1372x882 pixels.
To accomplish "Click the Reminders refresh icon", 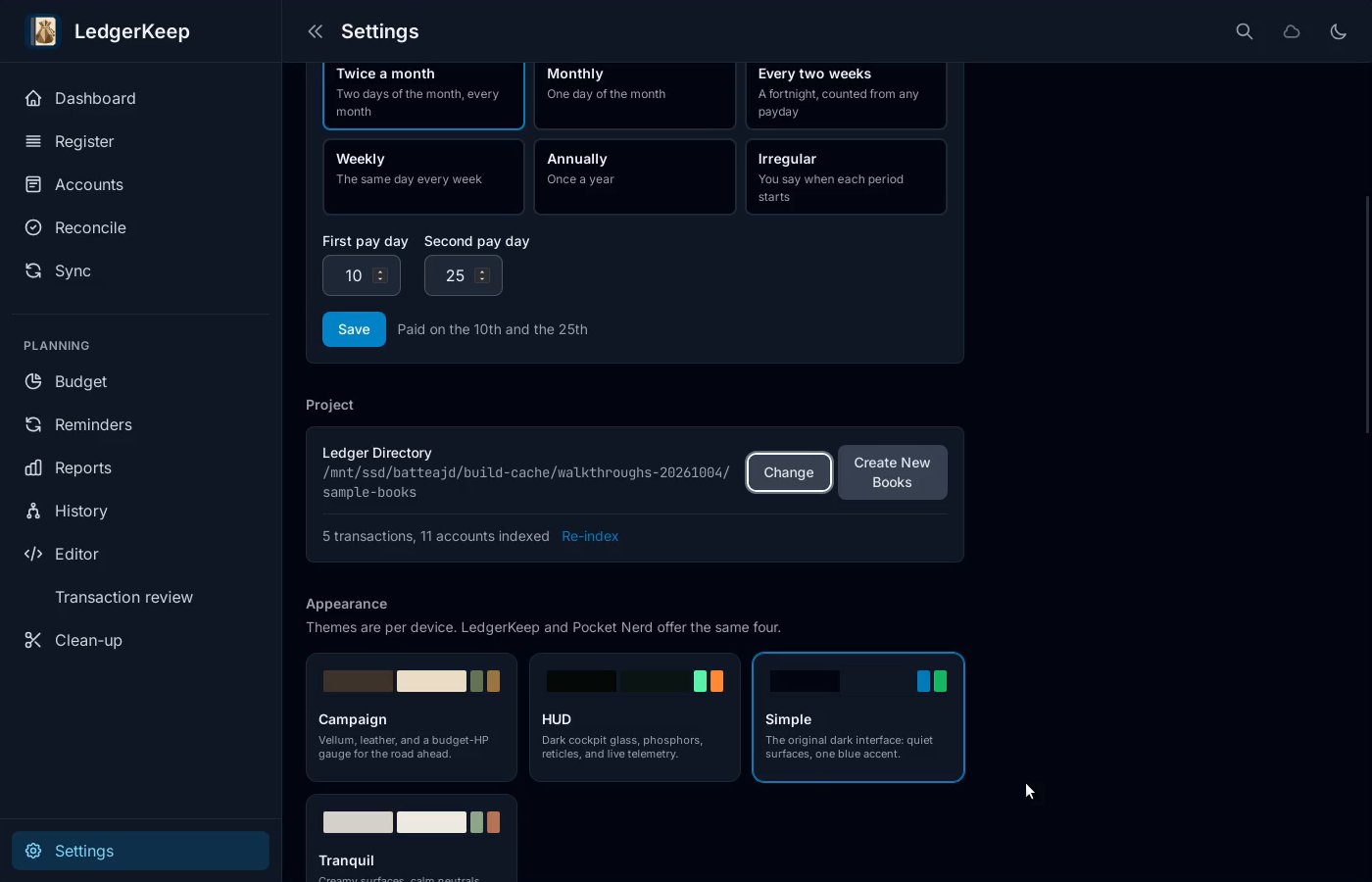I will pos(33,424).
